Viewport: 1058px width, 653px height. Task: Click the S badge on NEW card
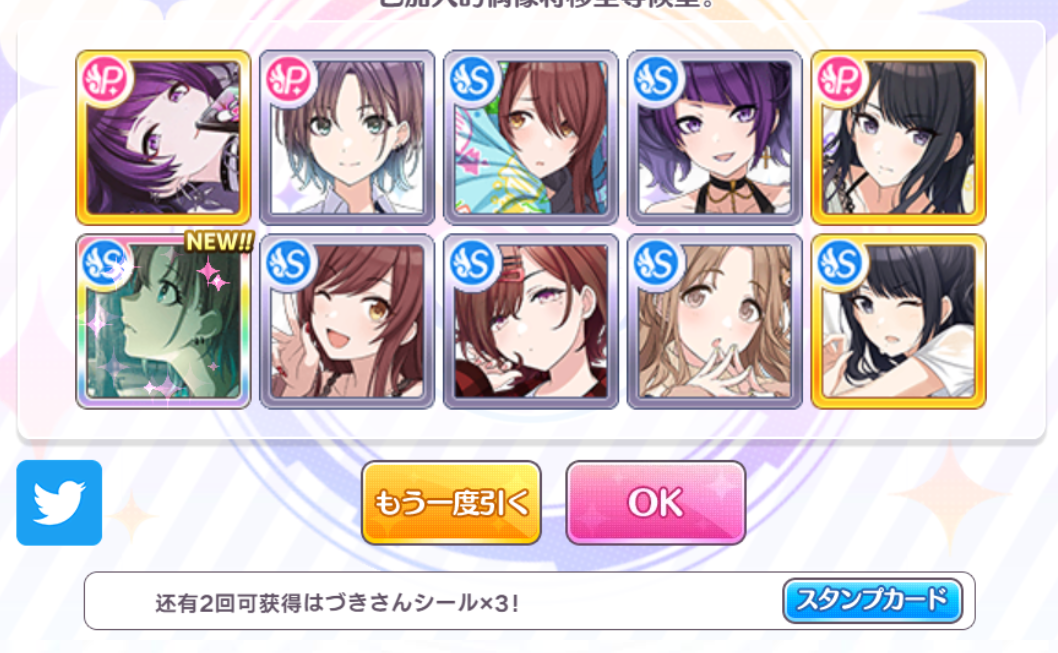[x=107, y=264]
